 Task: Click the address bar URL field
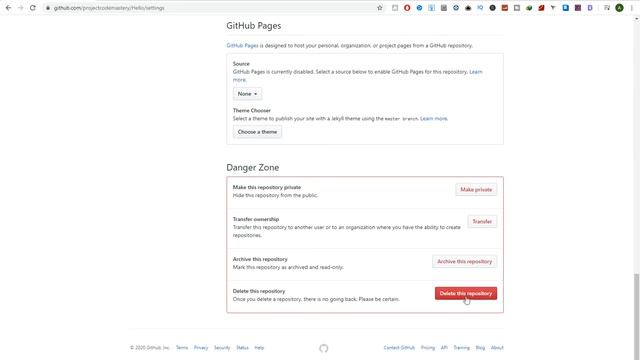(212, 8)
